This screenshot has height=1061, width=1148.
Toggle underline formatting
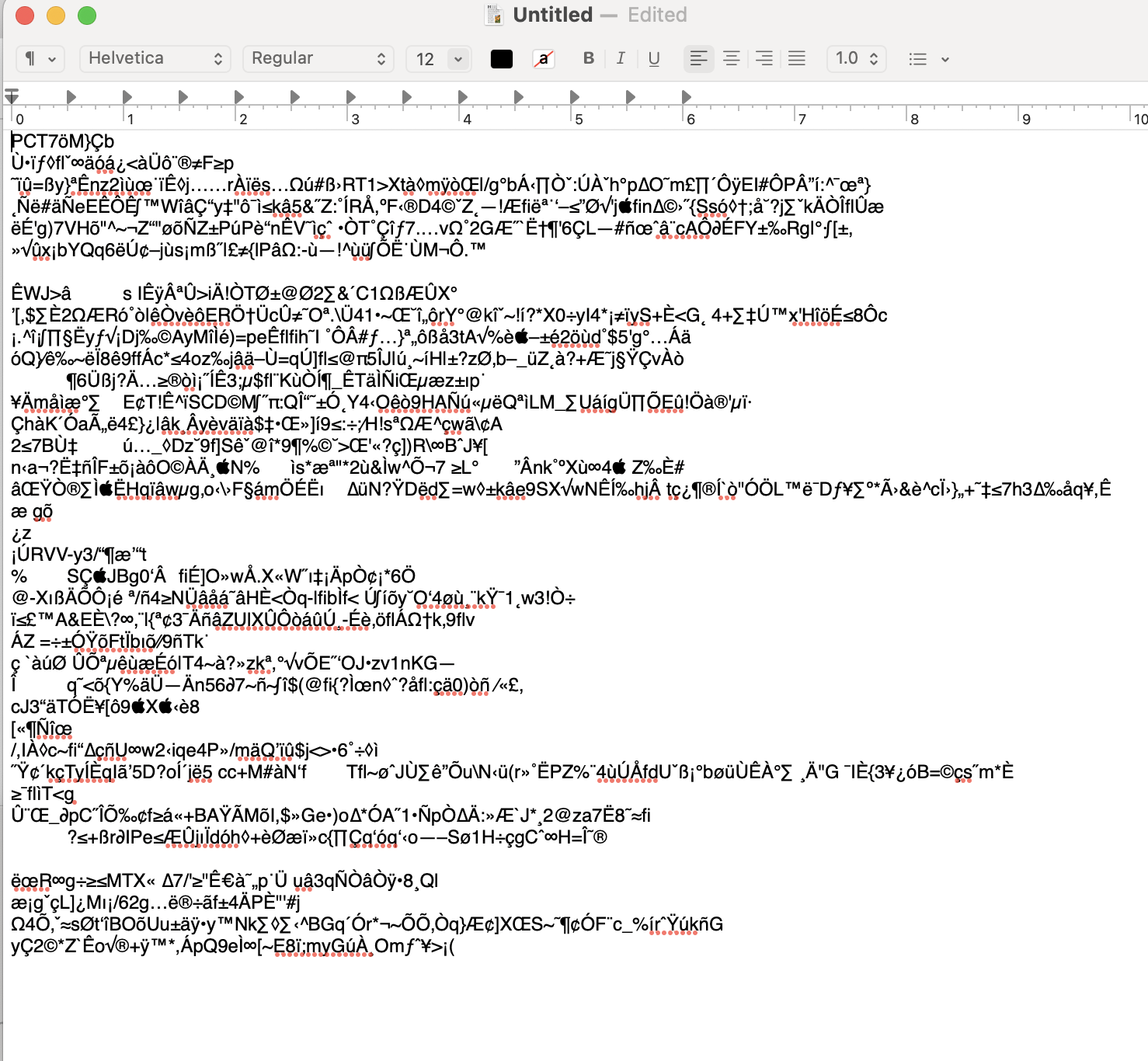point(654,58)
